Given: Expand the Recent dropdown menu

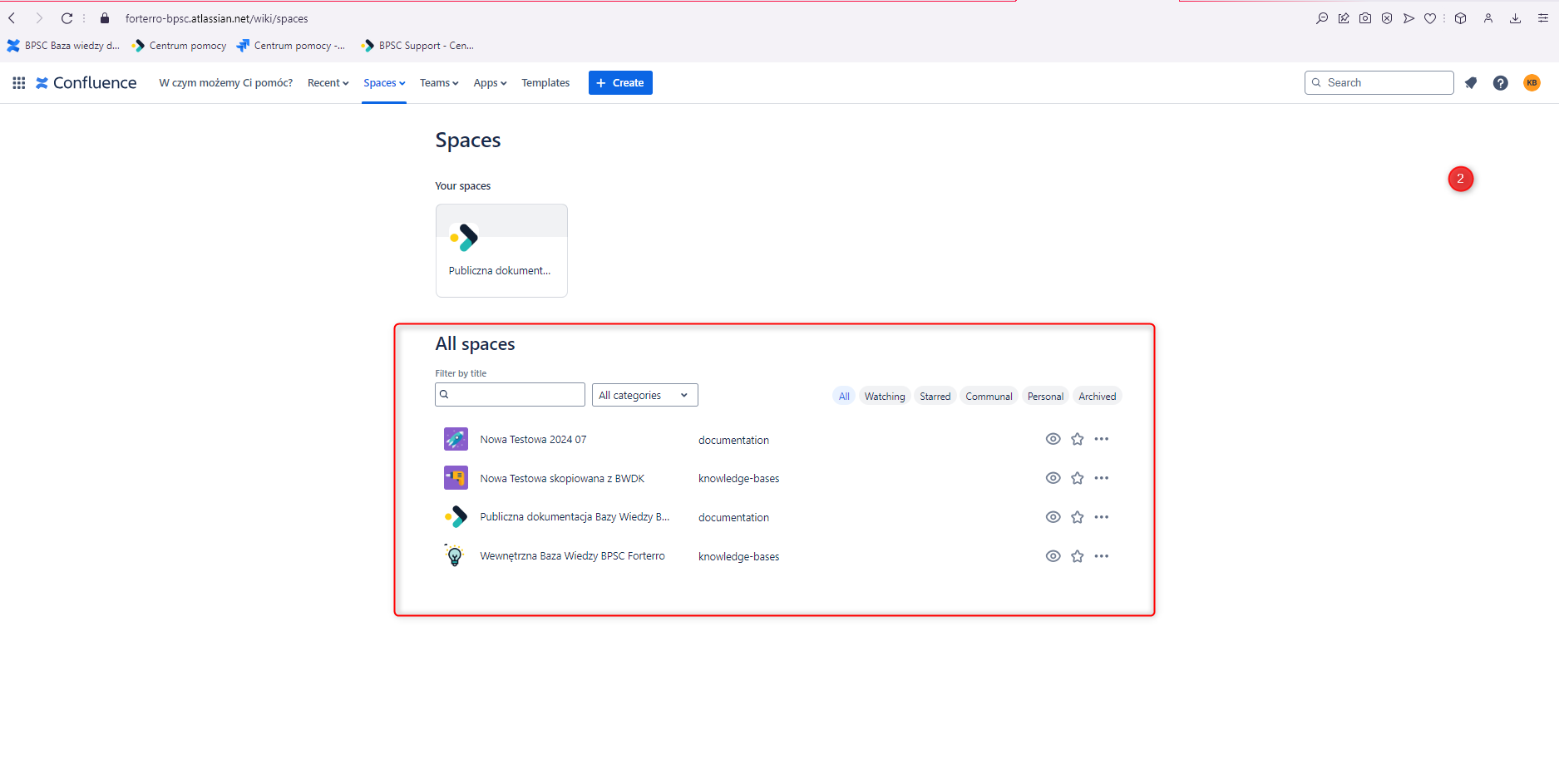Looking at the screenshot, I should (328, 83).
